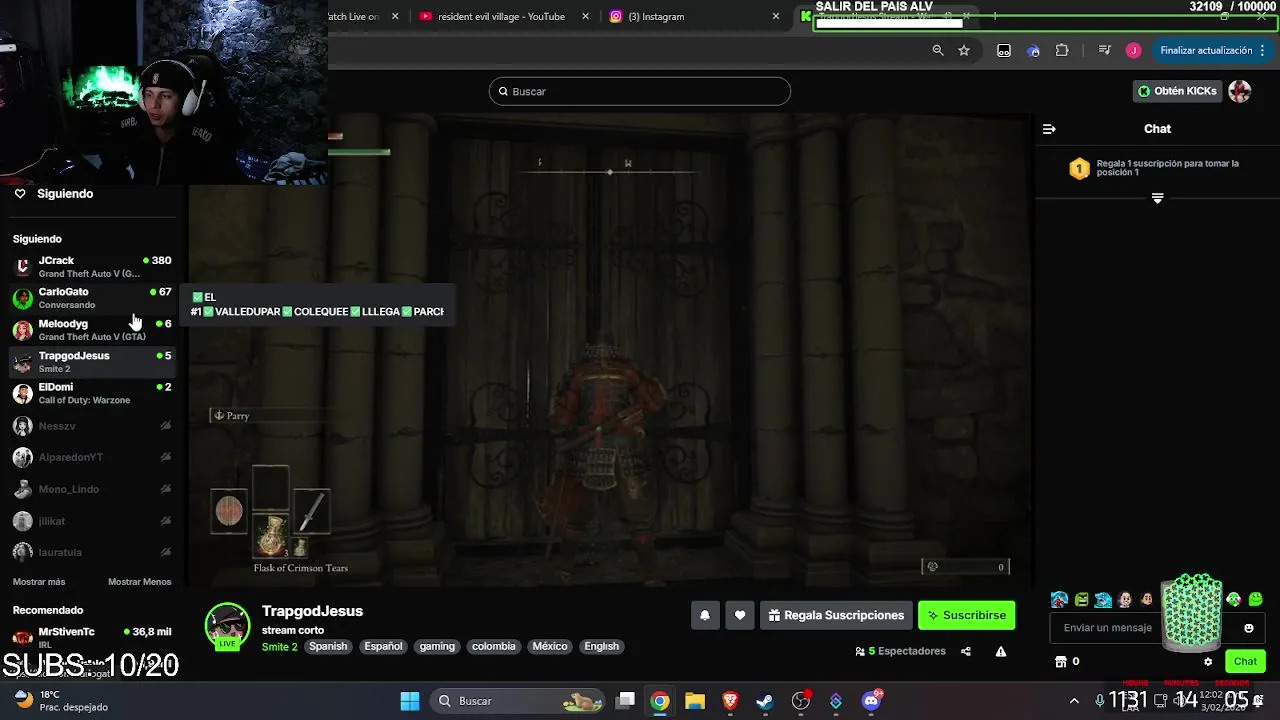Click the Suscribirse button
Viewport: 1280px width, 720px height.
967,615
